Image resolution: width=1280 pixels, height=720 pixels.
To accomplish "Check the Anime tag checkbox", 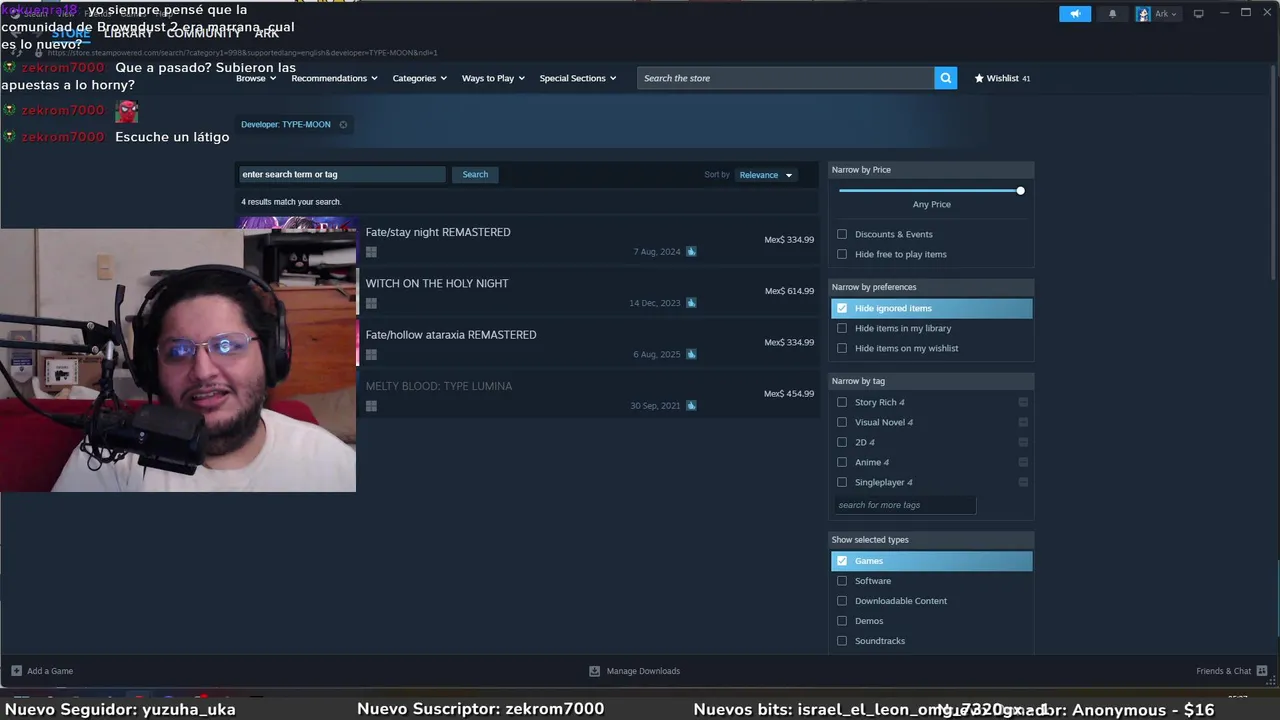I will [842, 462].
